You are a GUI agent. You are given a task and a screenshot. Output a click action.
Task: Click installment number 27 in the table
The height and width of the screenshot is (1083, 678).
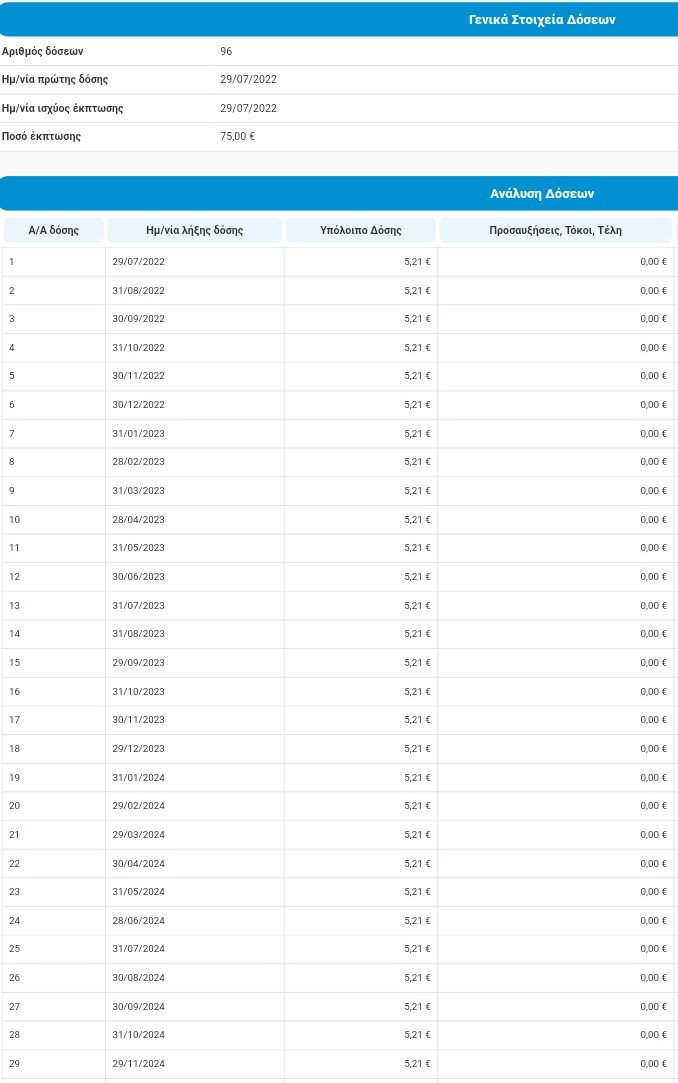click(14, 1006)
